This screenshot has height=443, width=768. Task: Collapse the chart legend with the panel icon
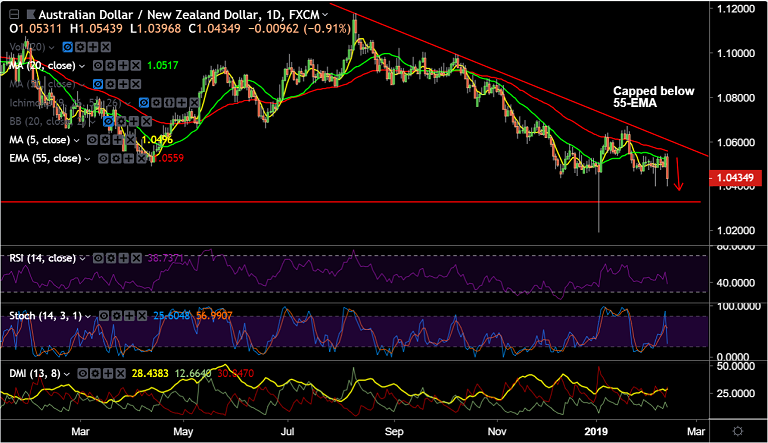tap(15, 15)
